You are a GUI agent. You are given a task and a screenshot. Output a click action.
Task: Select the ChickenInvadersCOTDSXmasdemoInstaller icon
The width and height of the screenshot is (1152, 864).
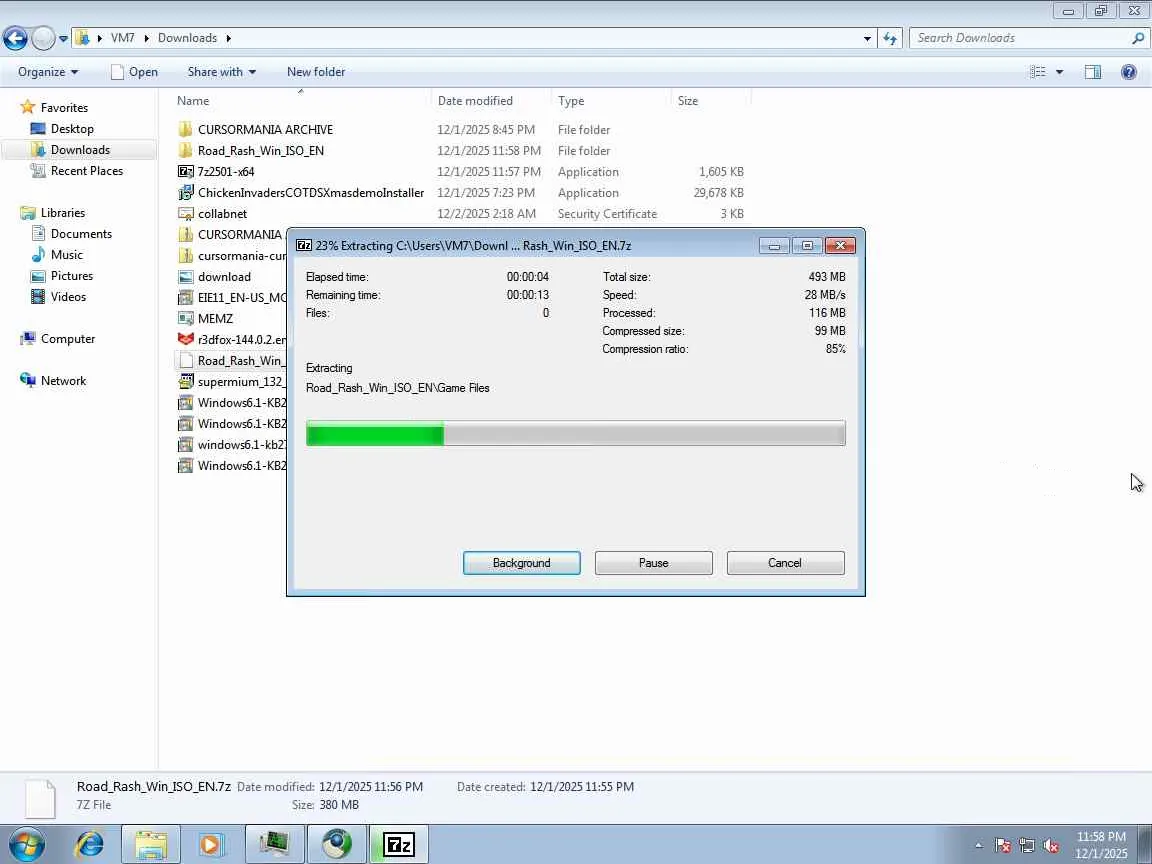point(186,192)
